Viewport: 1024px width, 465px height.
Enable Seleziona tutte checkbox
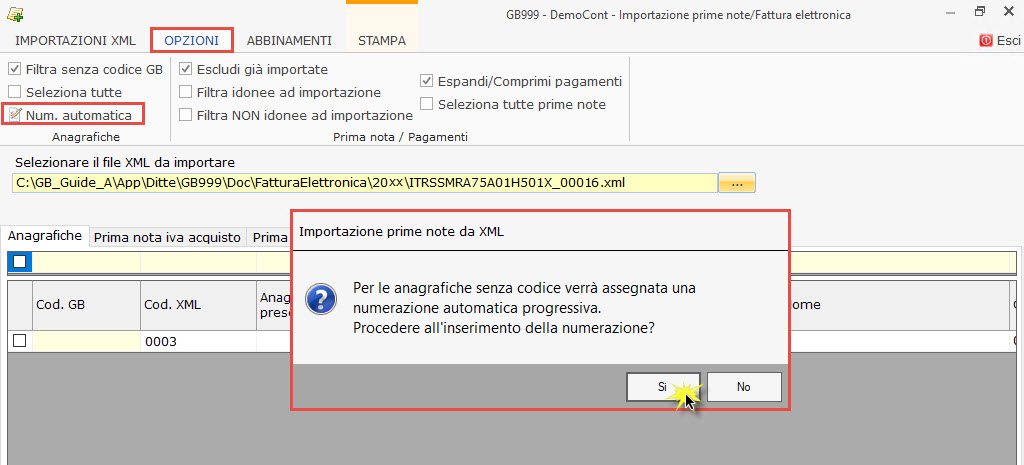click(14, 92)
